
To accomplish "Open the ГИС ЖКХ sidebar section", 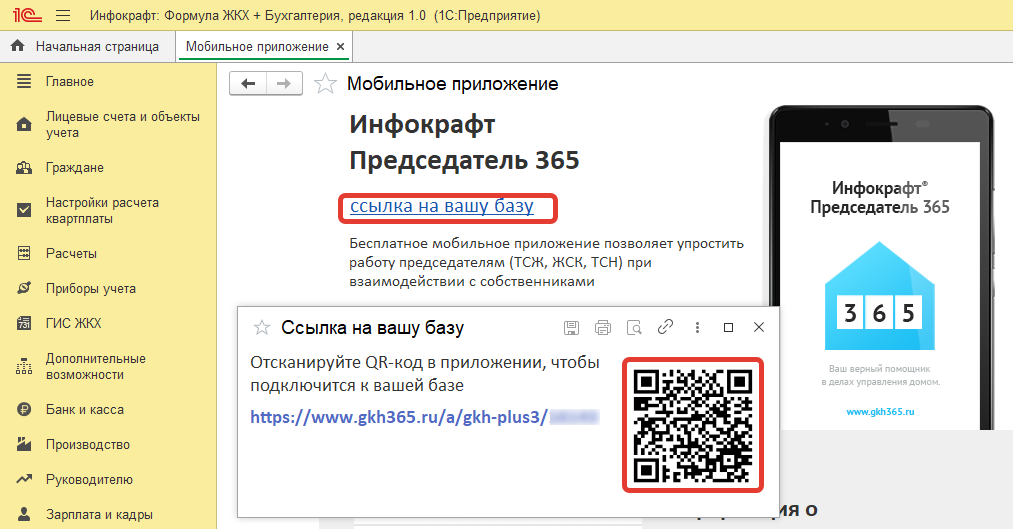I will coord(73,324).
